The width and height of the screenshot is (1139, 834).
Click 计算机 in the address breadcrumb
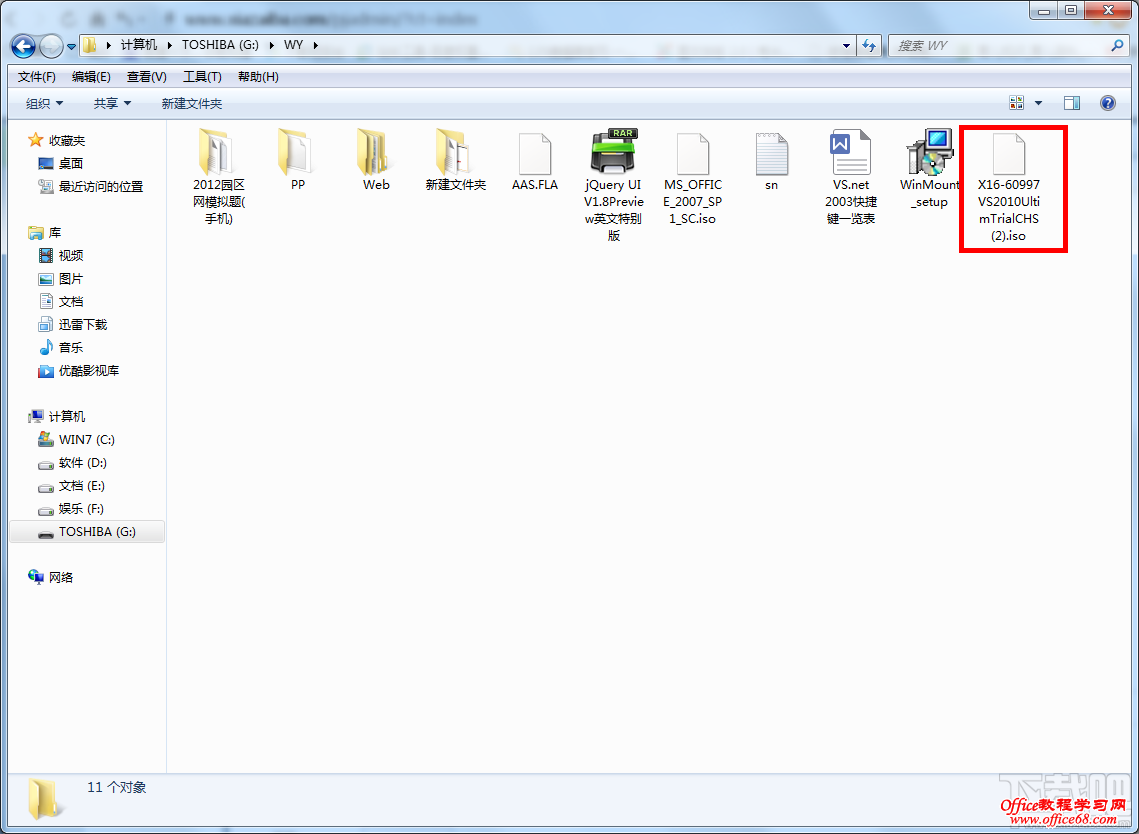point(139,45)
